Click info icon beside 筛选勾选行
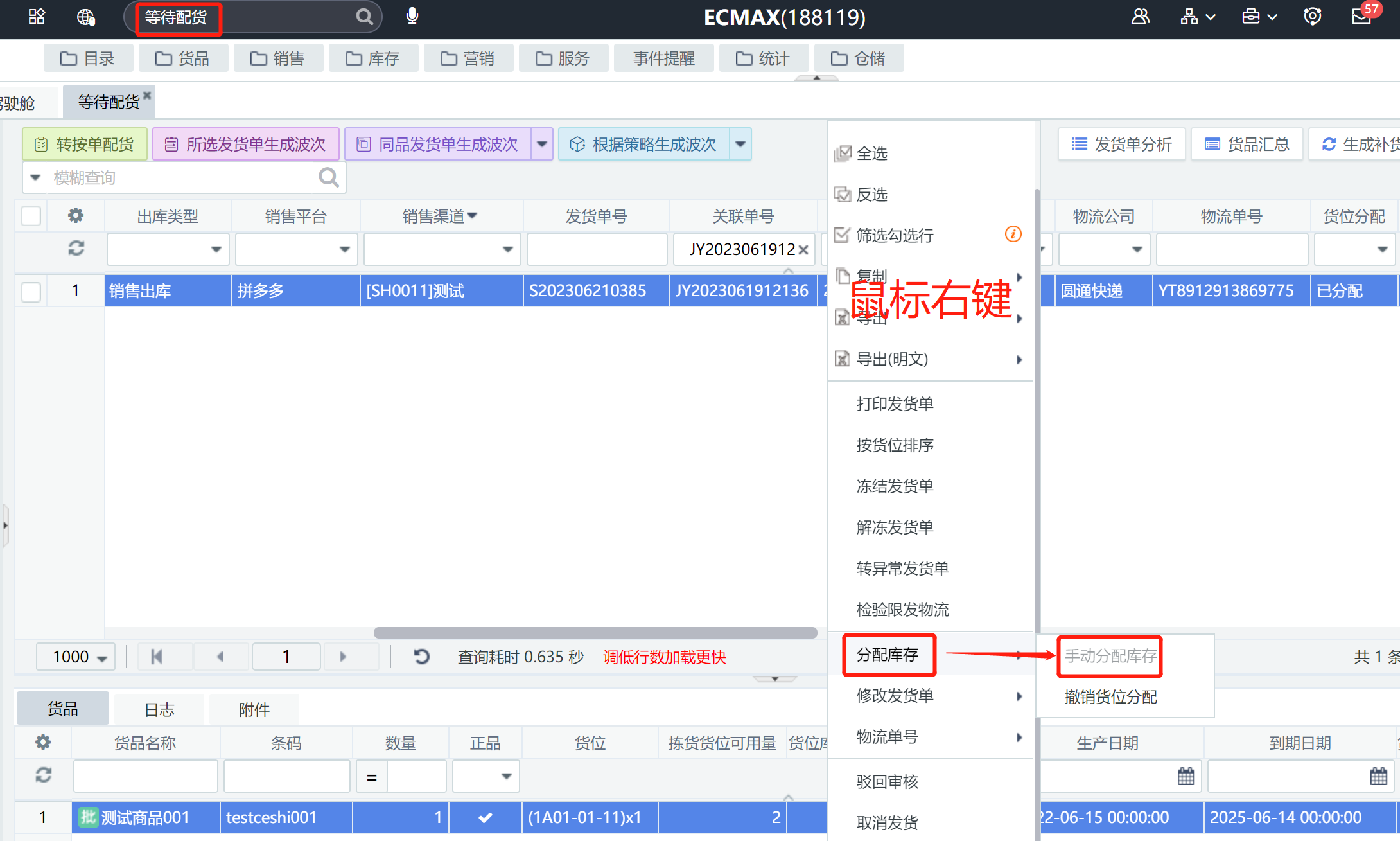Screen dimensions: 1400x841 tap(1013, 235)
